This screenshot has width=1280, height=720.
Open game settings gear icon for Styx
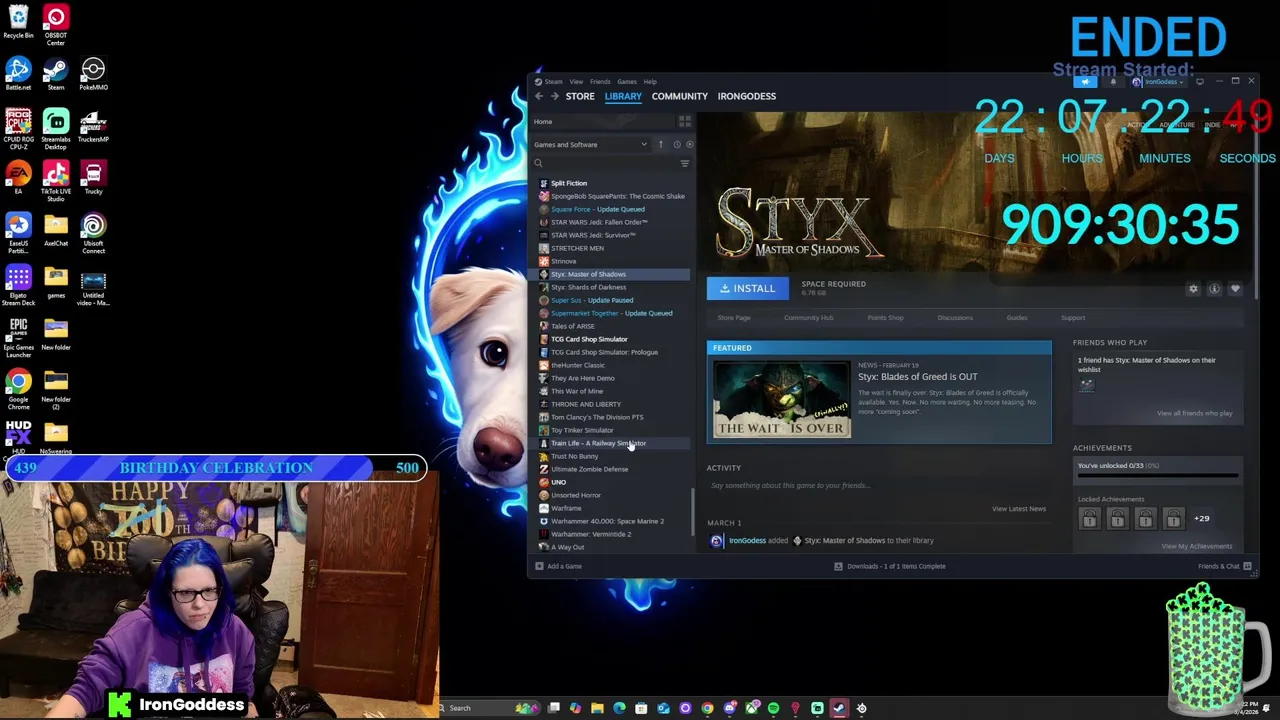[1193, 288]
